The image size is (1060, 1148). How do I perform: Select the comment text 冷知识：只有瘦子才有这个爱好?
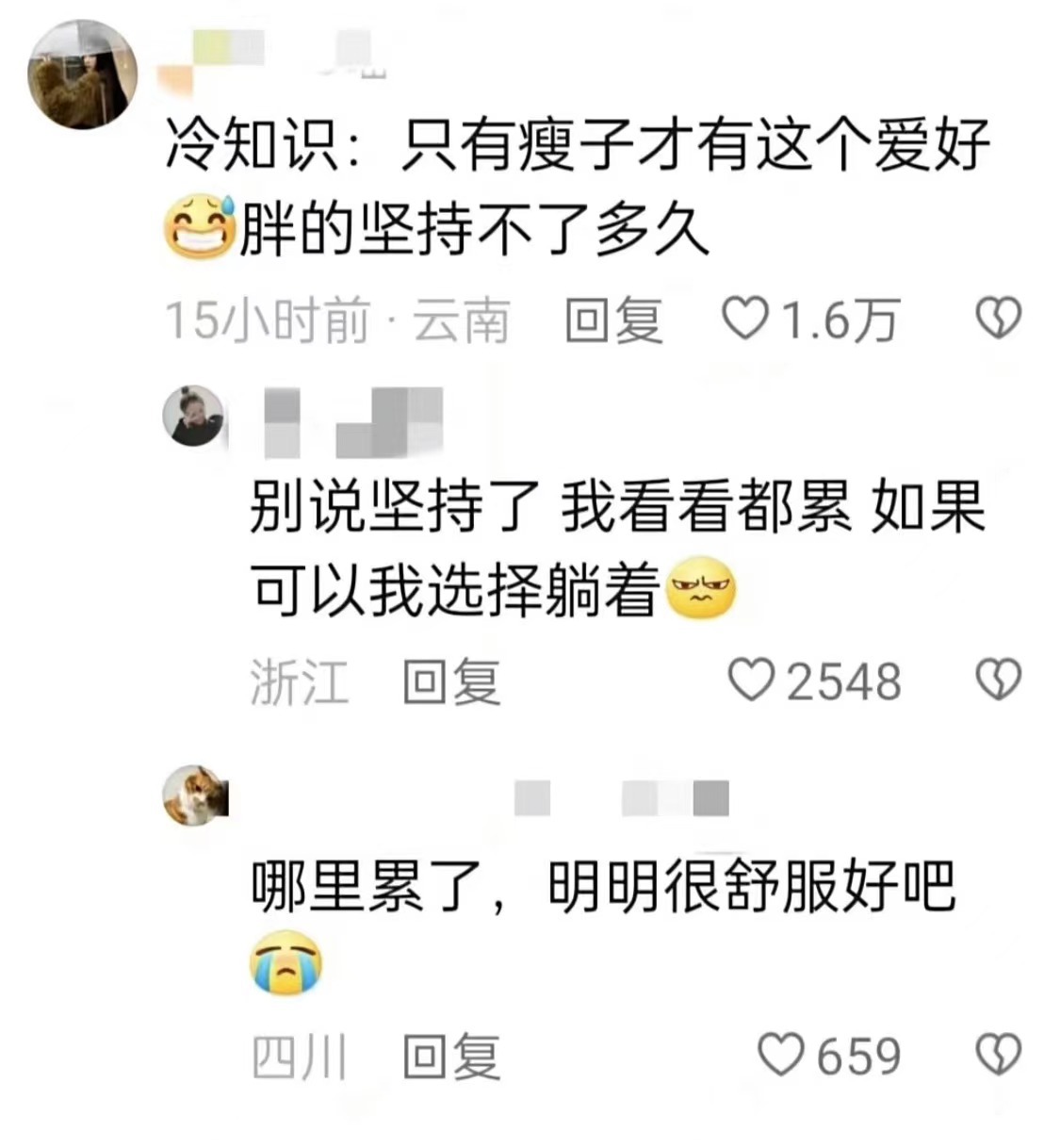578,146
